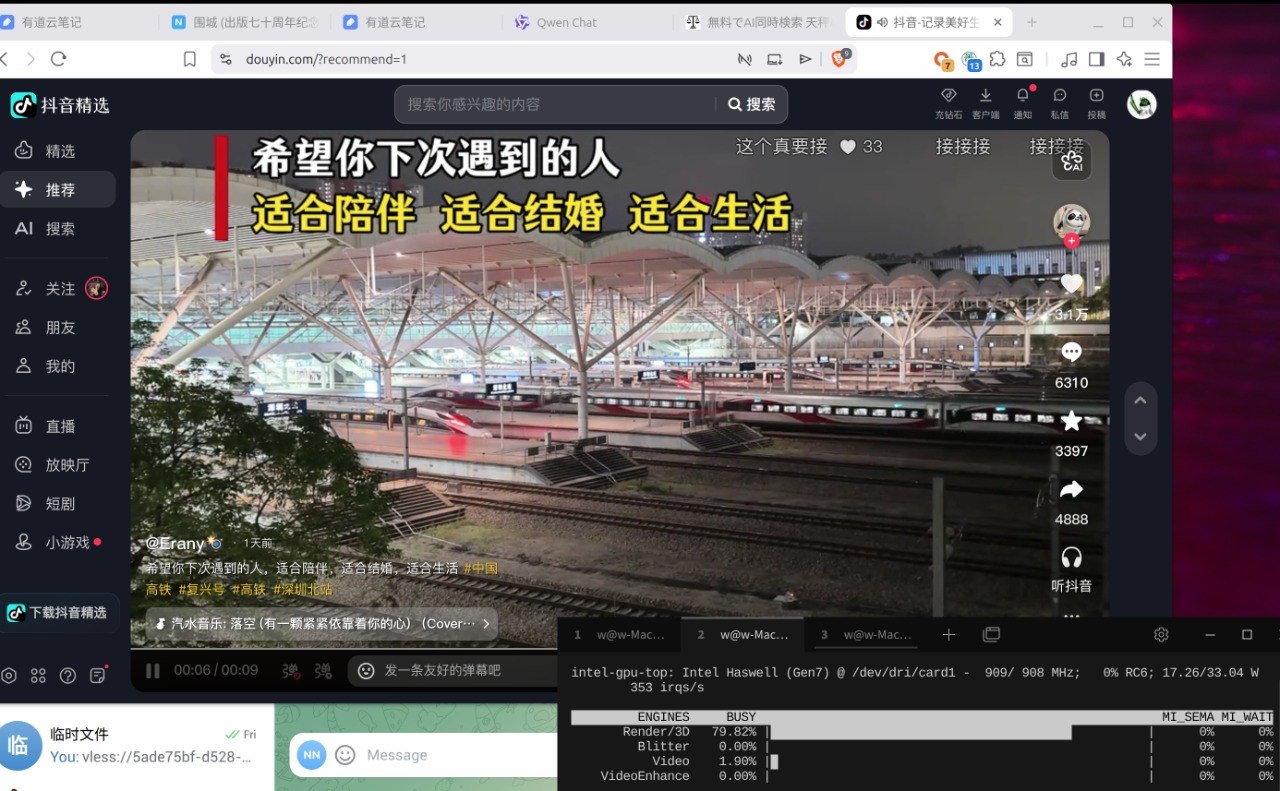Open 私信 private messages
The image size is (1280, 791).
pos(1059,104)
